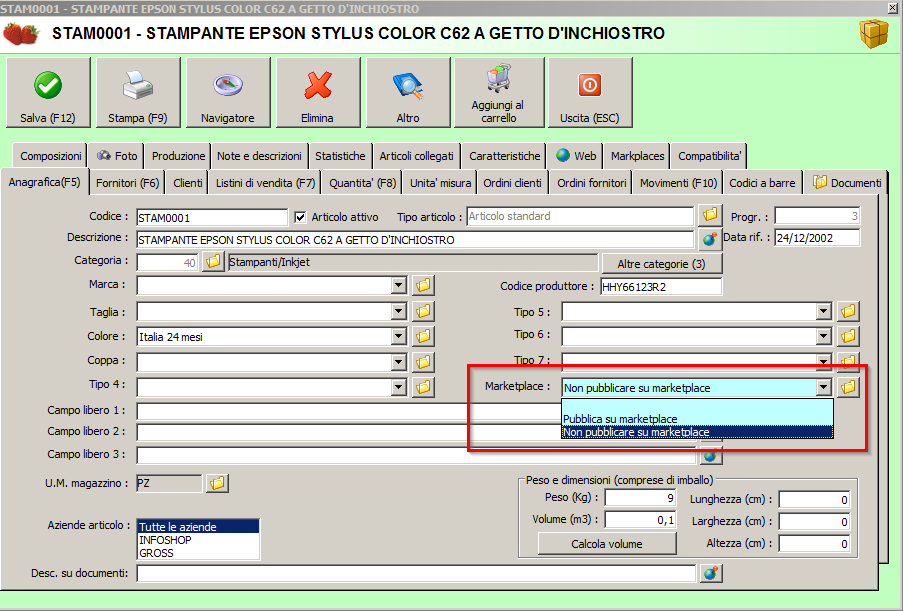Screen dimensions: 903x611
Task: Switch to the Quantita' (F8) tab
Action: (363, 183)
